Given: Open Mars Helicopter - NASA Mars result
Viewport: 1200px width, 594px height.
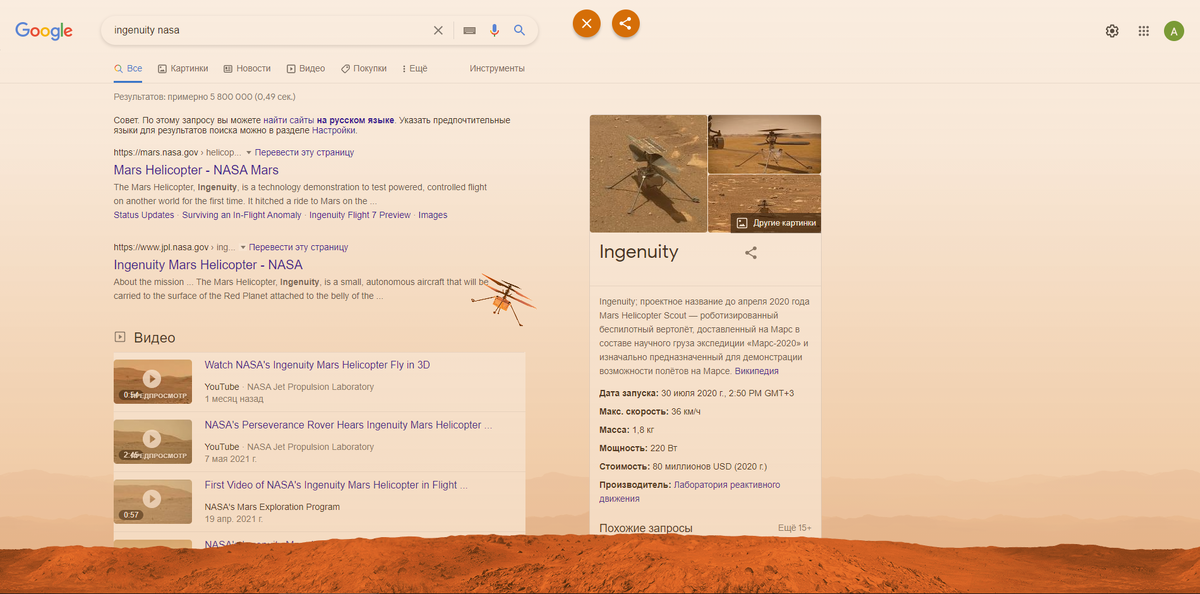Looking at the screenshot, I should [x=196, y=170].
